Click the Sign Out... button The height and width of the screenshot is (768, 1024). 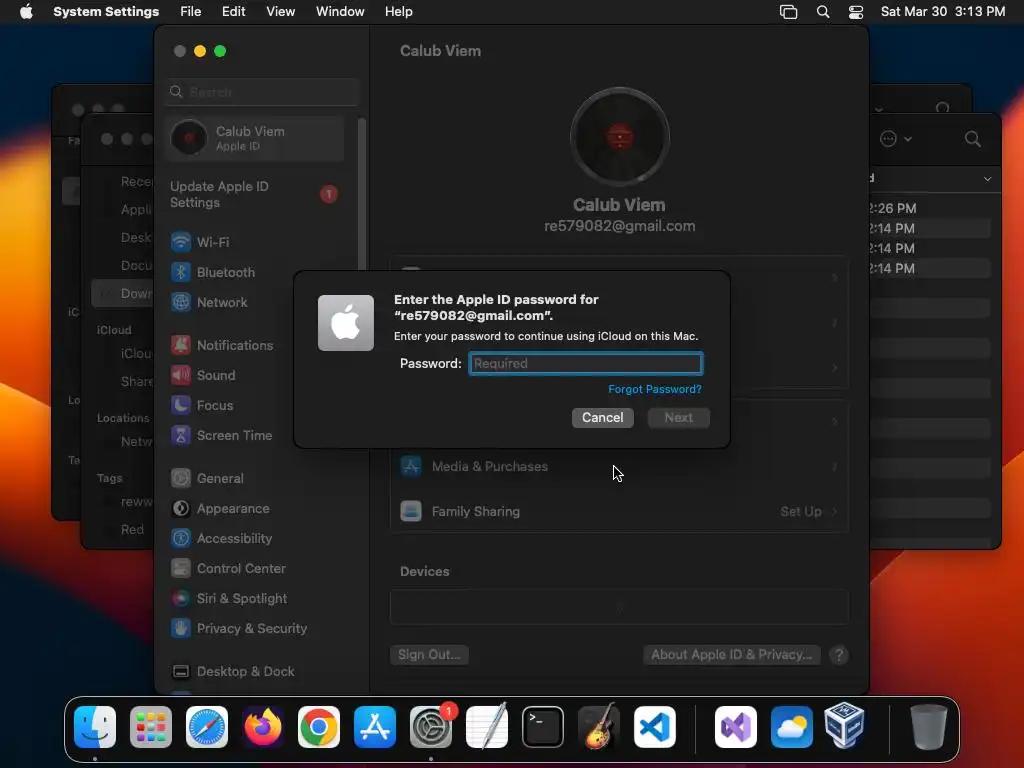[x=429, y=654]
